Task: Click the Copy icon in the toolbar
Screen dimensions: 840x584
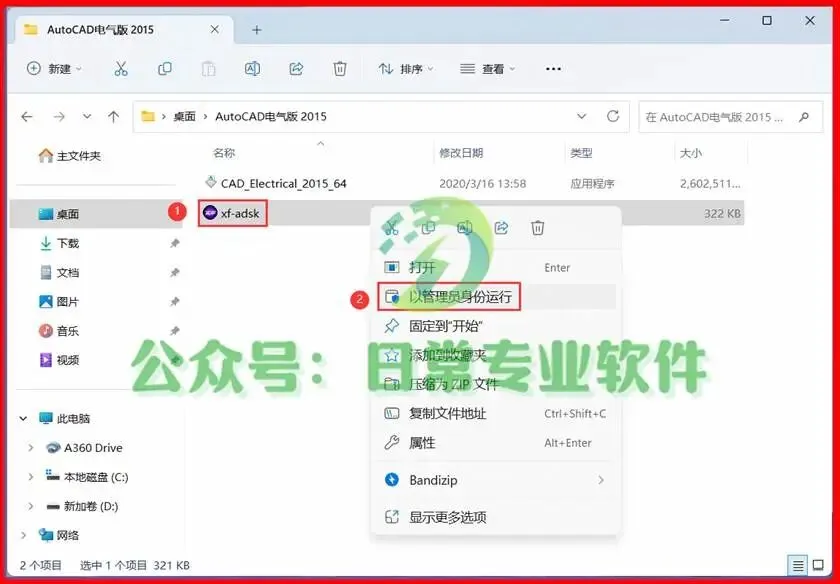Action: coord(165,69)
